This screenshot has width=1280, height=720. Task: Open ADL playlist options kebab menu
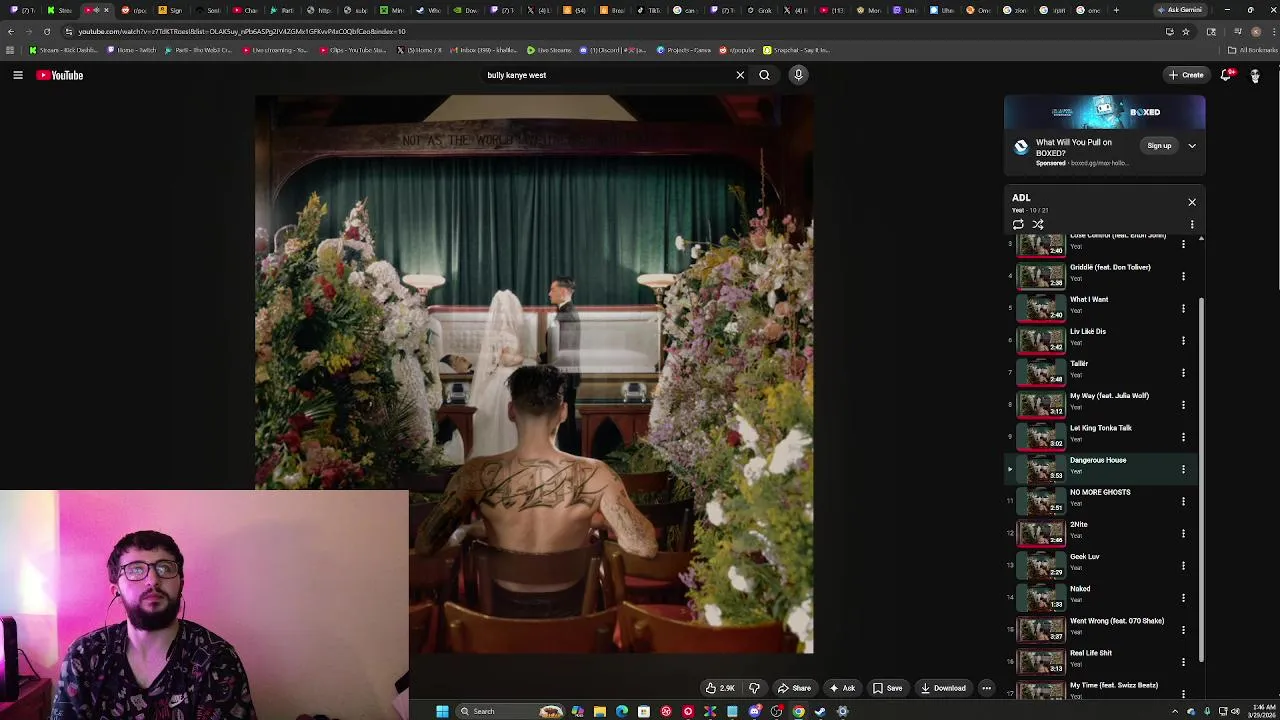(x=1192, y=225)
